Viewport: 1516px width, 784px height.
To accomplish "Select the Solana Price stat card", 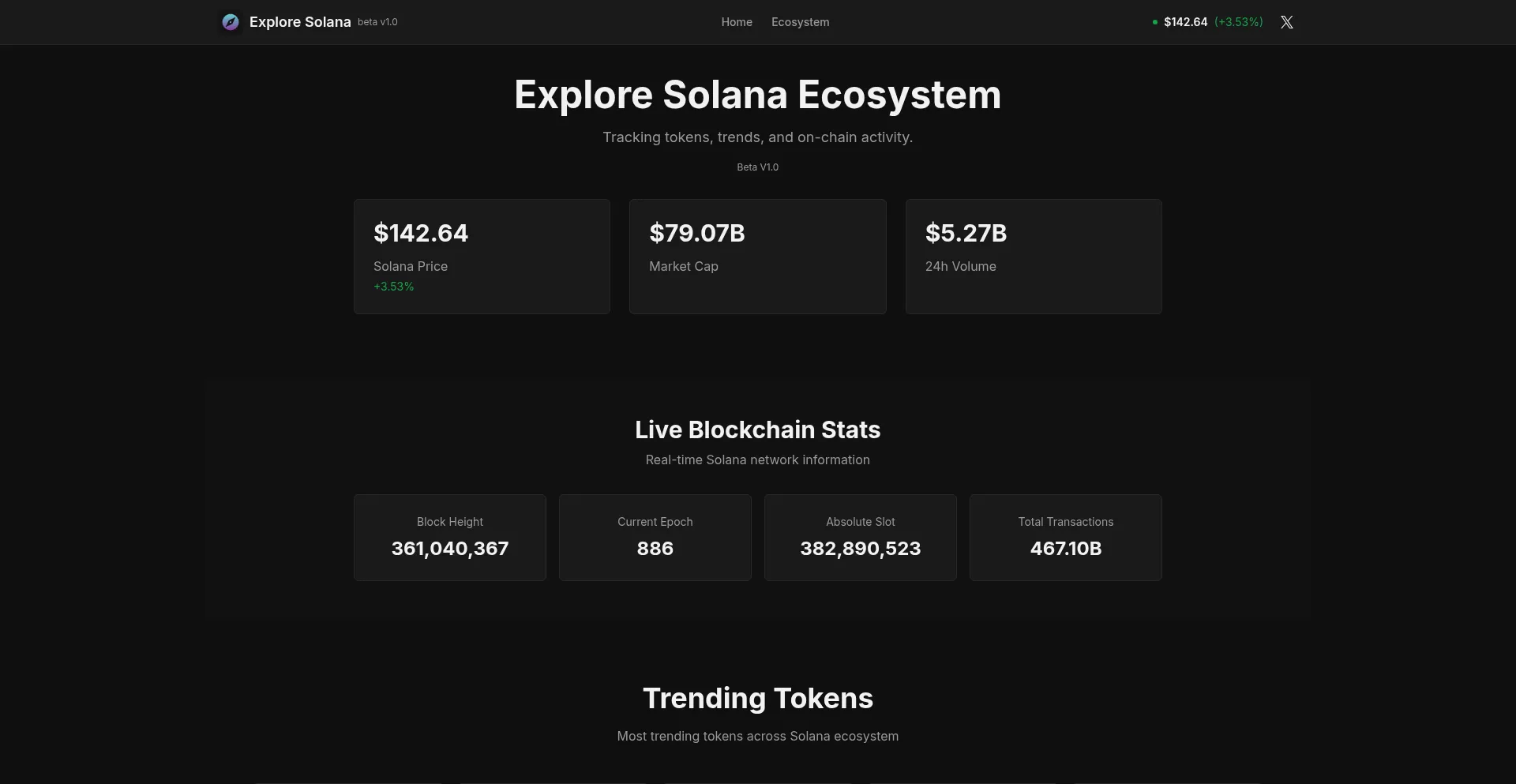I will click(482, 257).
